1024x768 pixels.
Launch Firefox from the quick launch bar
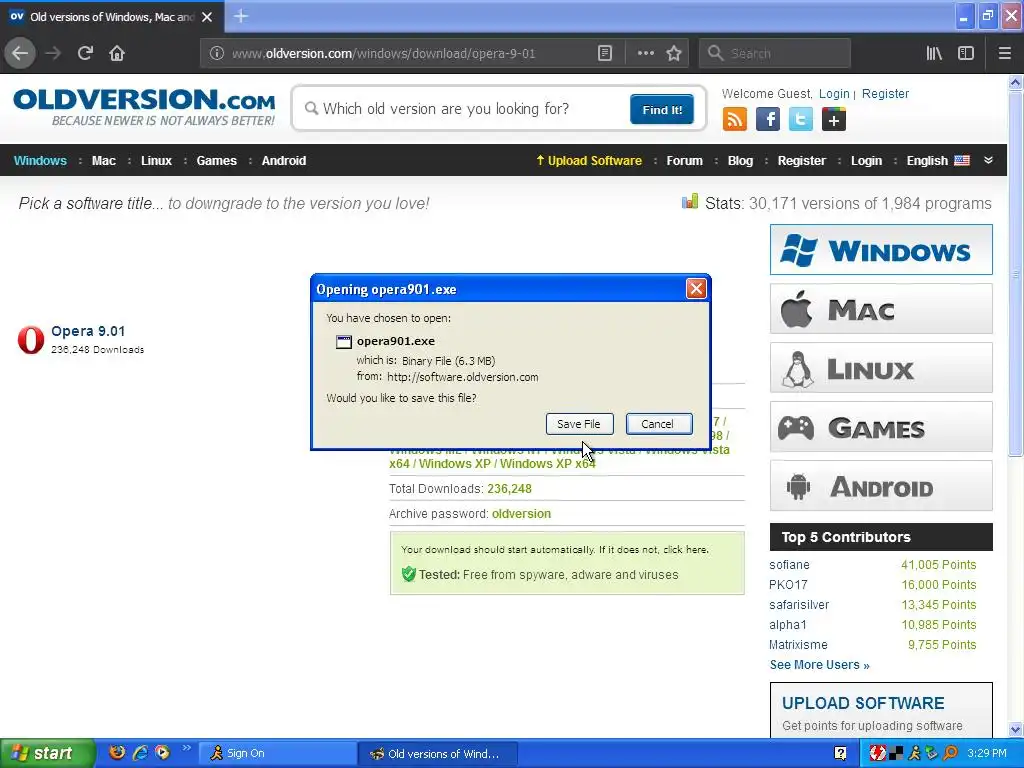(x=117, y=752)
